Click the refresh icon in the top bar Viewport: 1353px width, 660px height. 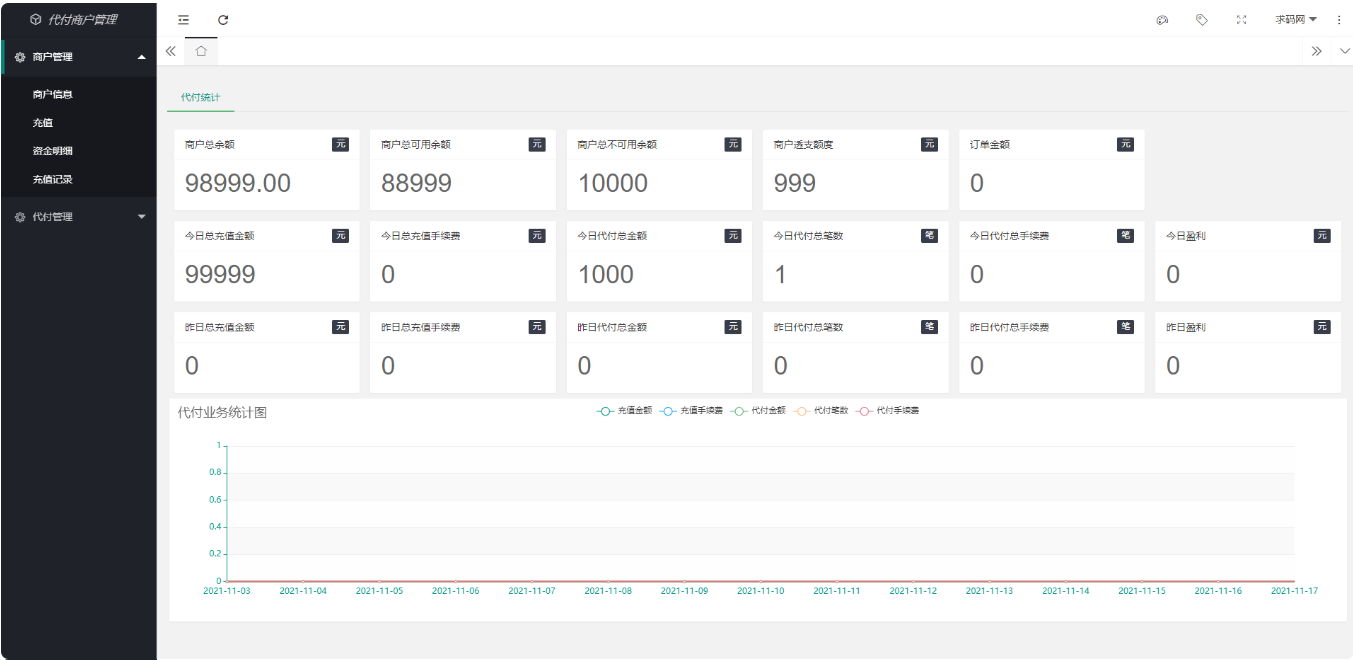223,20
